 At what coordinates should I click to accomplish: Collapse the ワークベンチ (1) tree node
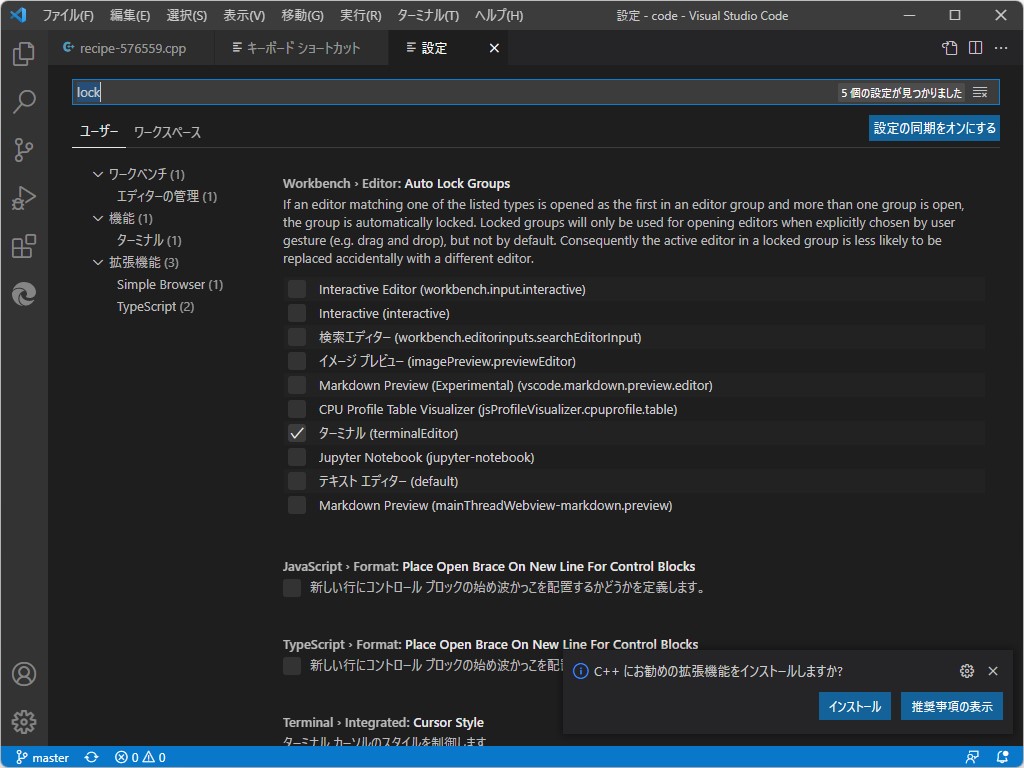(x=98, y=174)
